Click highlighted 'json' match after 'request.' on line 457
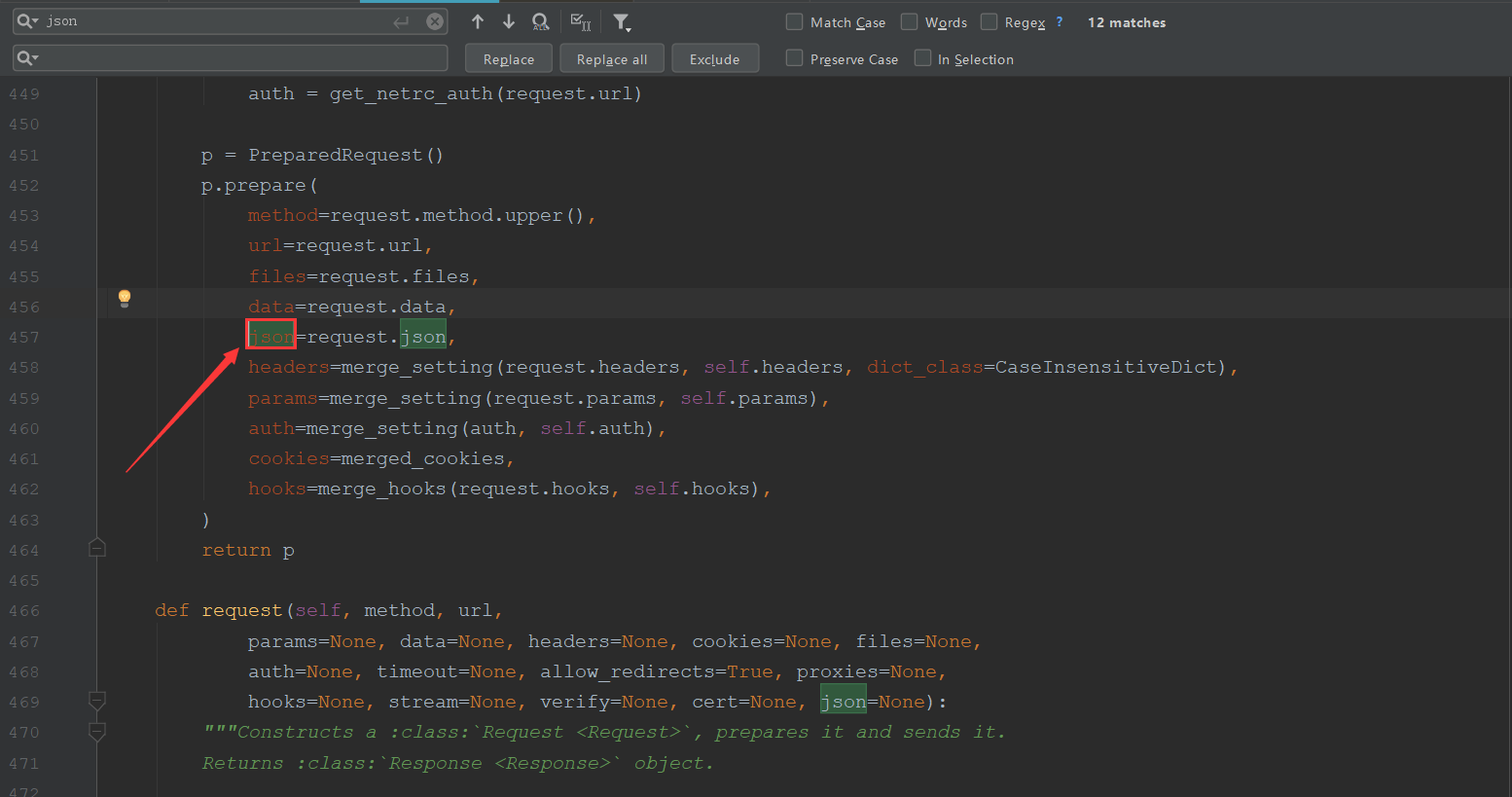1512x797 pixels. click(x=423, y=337)
